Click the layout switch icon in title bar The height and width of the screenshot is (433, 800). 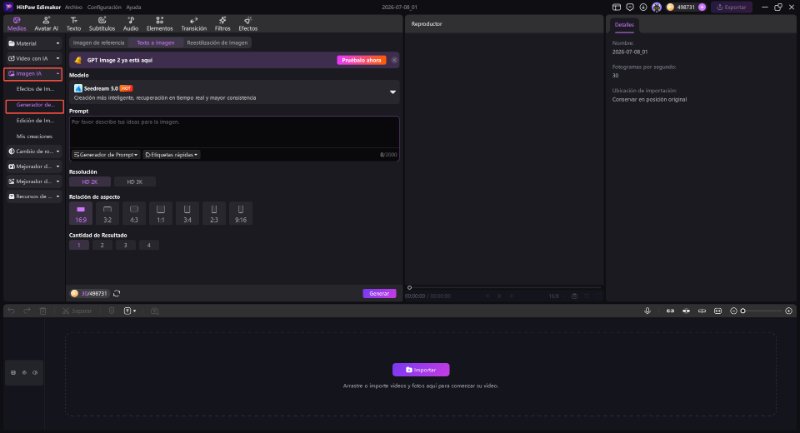click(616, 7)
